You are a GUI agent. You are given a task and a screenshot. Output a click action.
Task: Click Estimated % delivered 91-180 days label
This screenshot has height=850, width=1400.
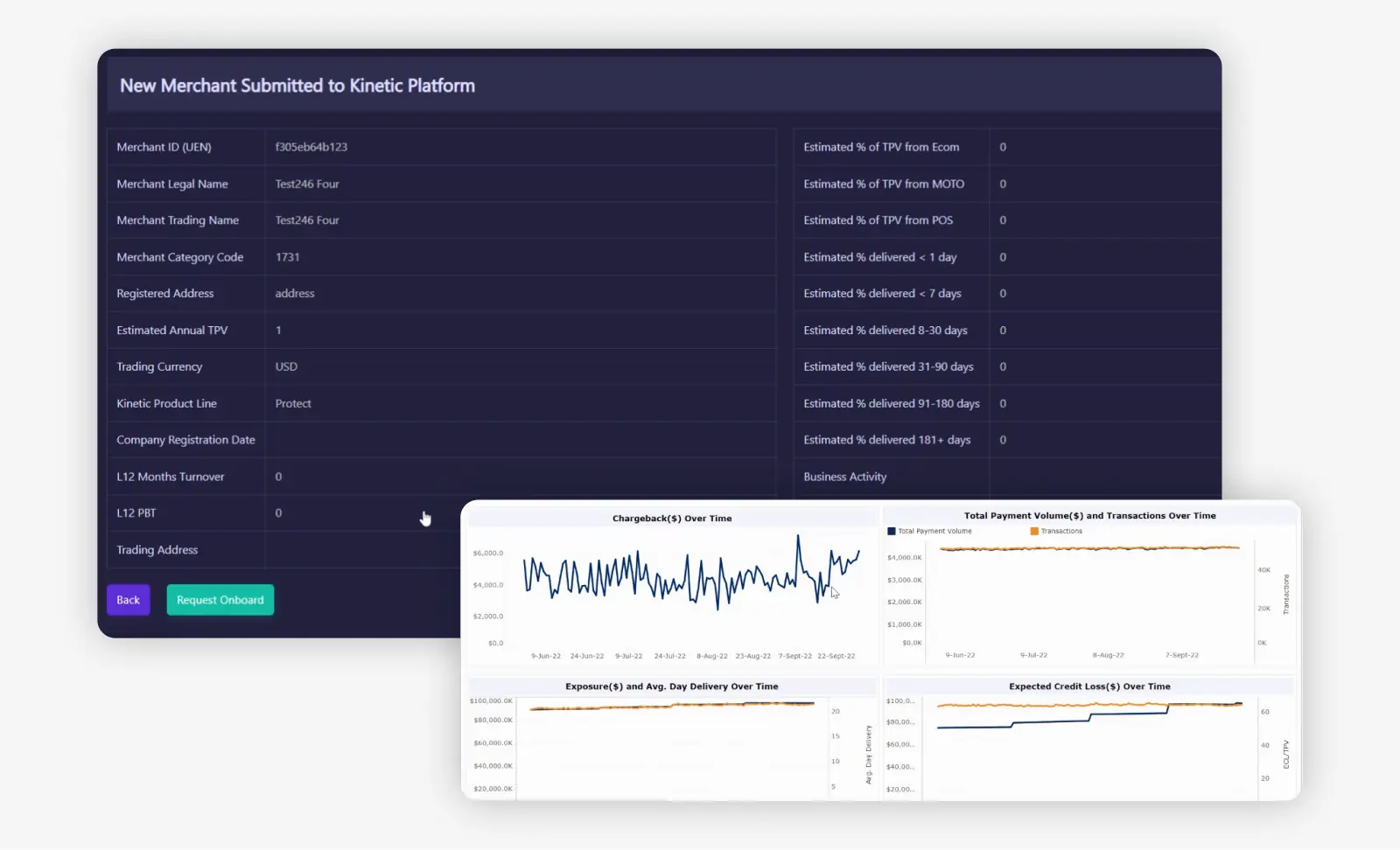tap(892, 403)
